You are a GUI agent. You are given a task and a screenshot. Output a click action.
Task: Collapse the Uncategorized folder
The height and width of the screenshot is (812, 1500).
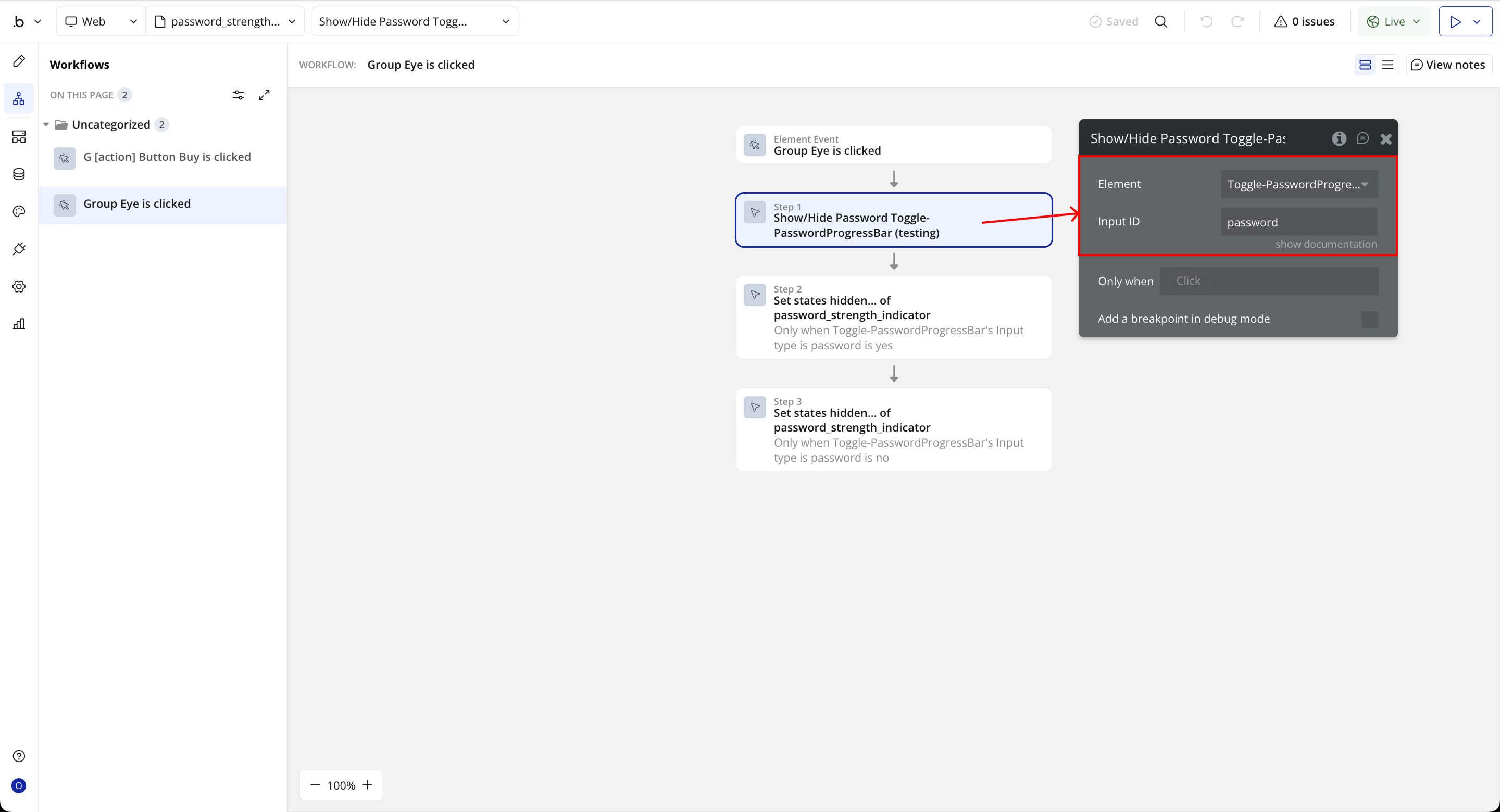(46, 124)
